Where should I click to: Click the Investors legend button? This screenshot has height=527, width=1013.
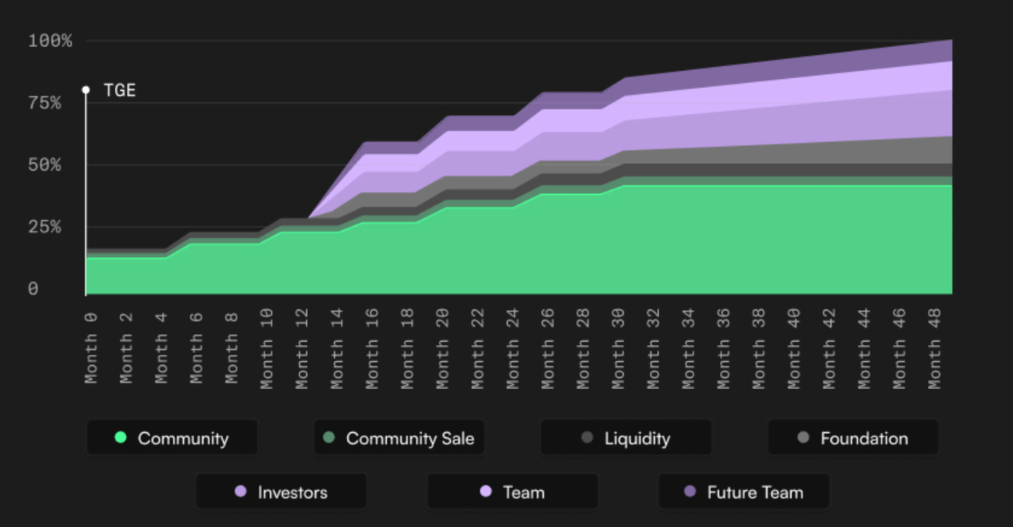pyautogui.click(x=281, y=492)
